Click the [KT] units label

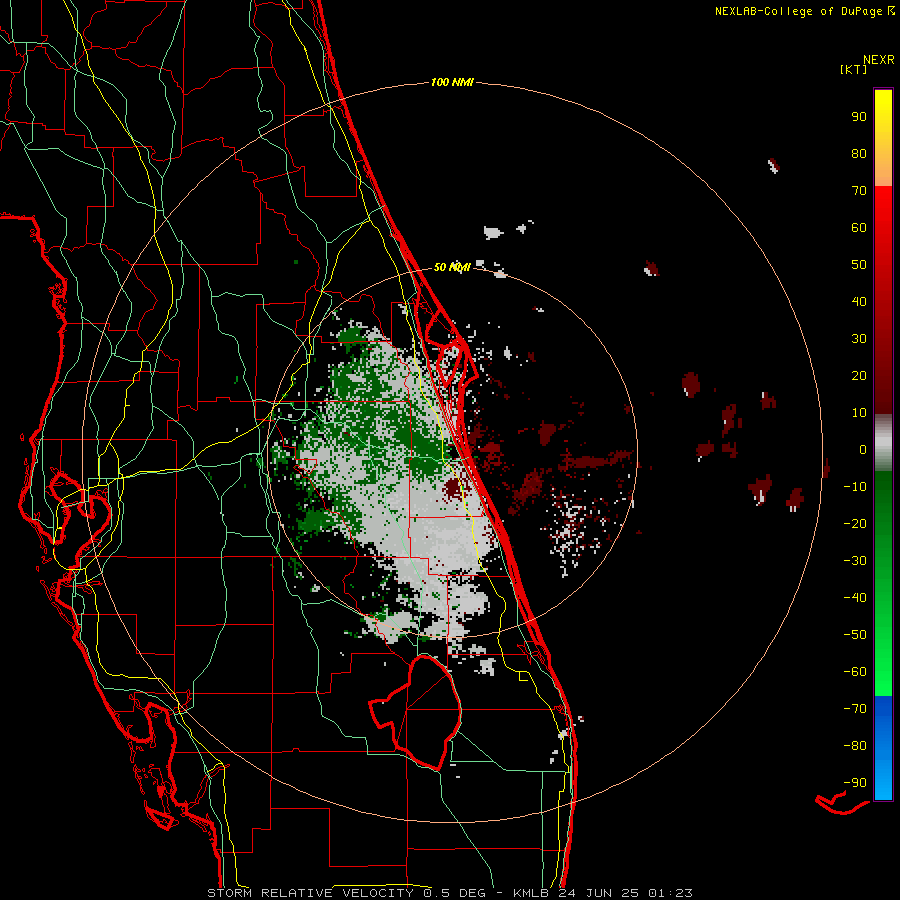point(853,69)
